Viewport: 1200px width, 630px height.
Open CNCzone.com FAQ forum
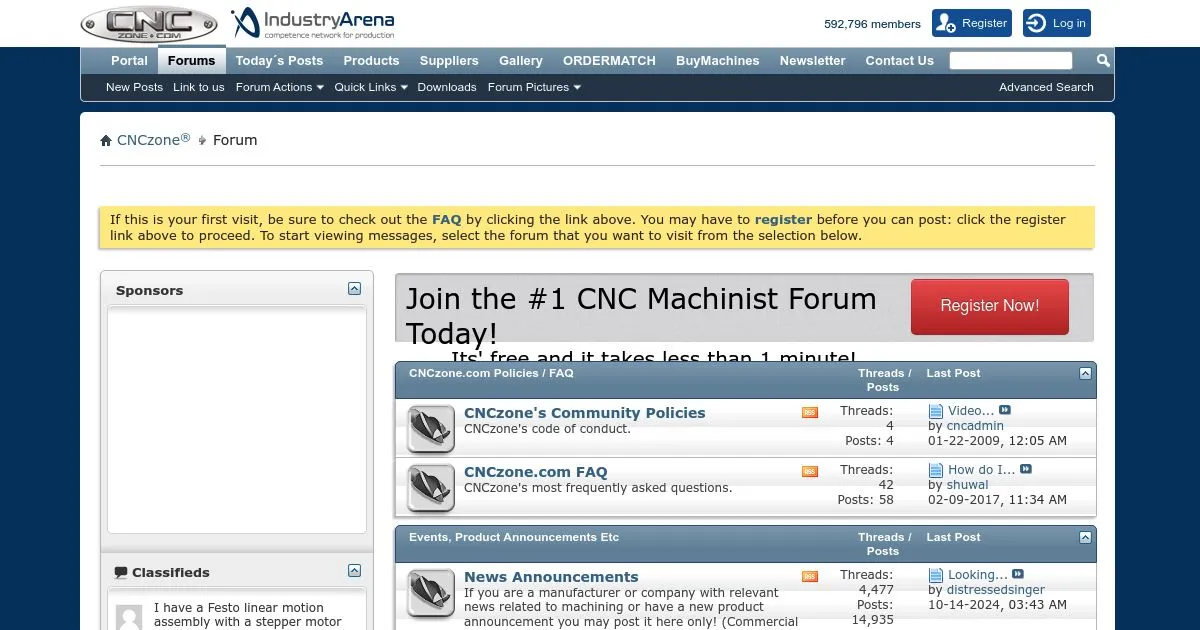536,471
